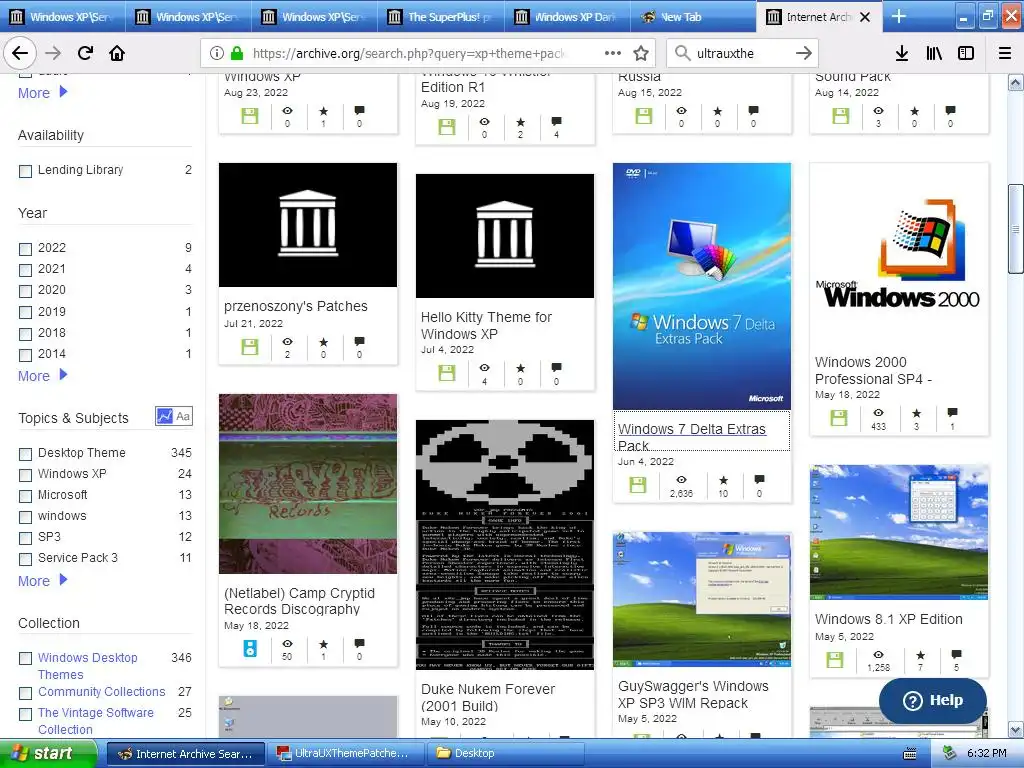Switch topics view to Aa text icon
The height and width of the screenshot is (768, 1024).
point(184,416)
